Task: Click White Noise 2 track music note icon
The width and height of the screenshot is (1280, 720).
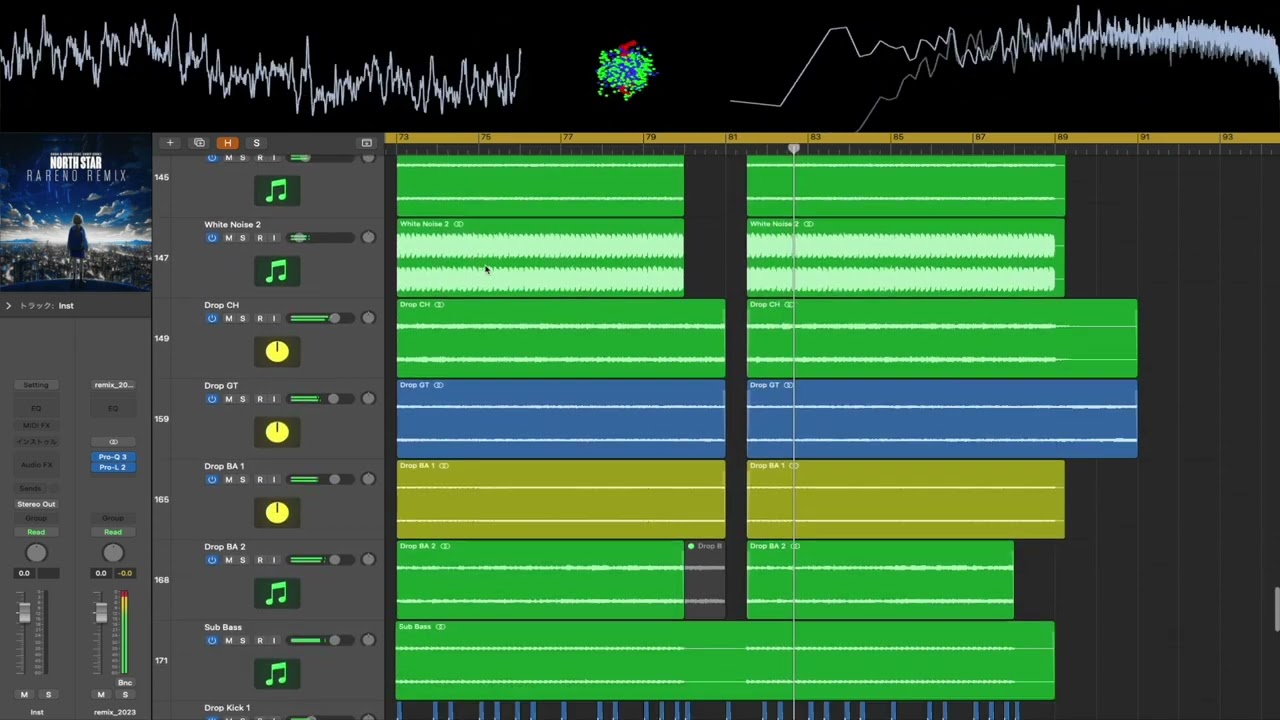Action: pos(277,271)
